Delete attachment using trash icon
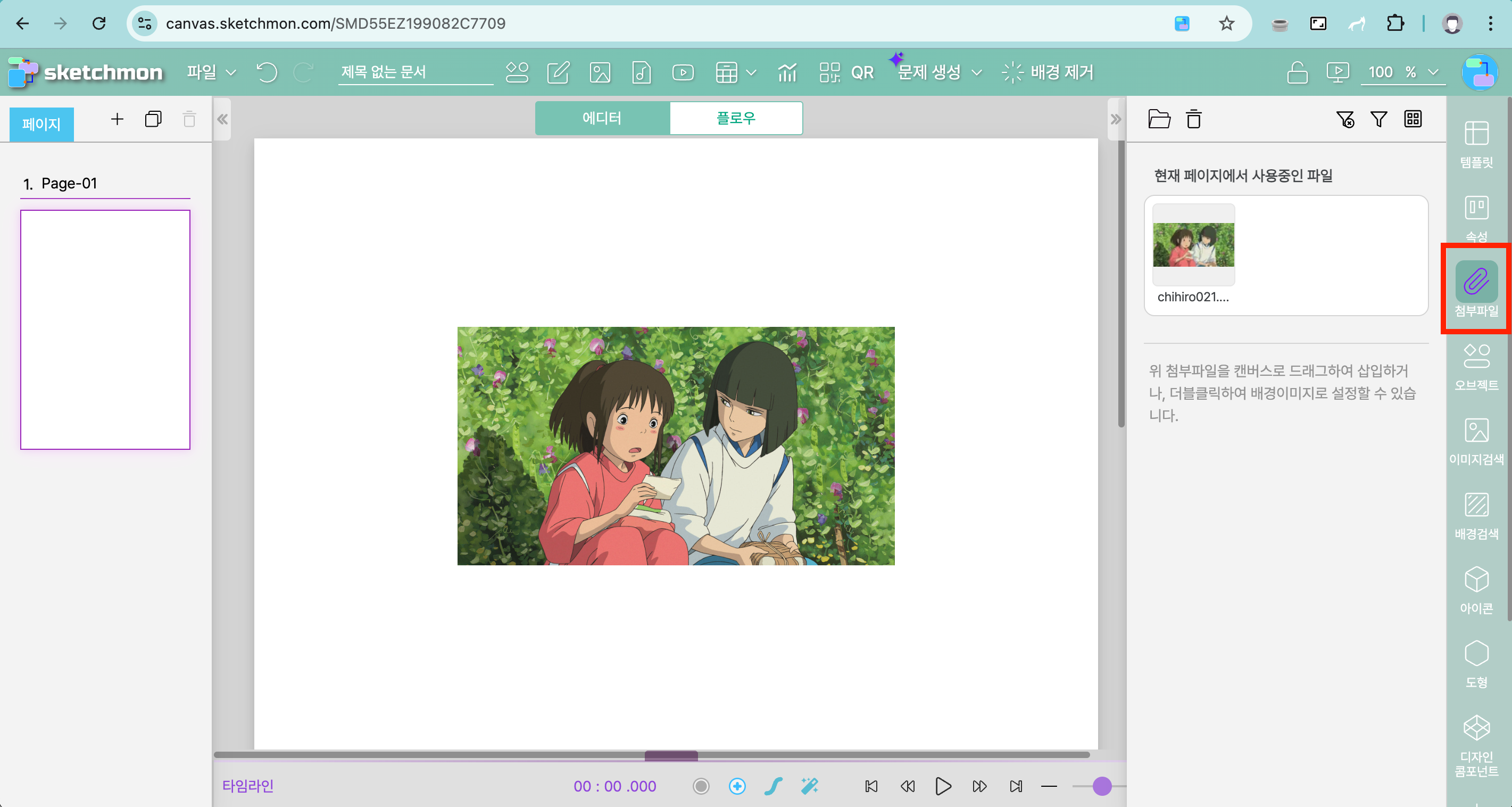Viewport: 1512px width, 807px height. pyautogui.click(x=1193, y=119)
